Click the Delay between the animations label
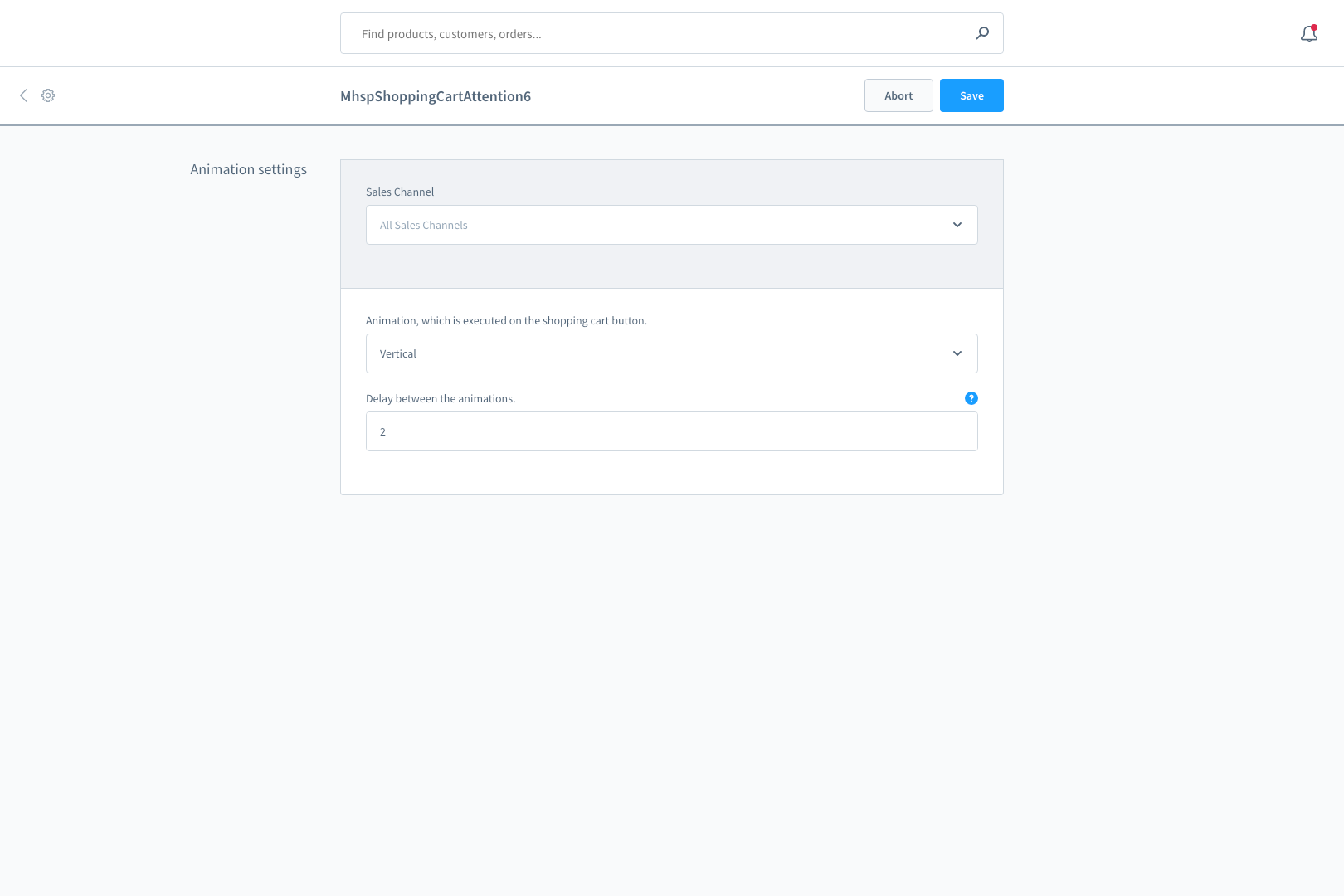This screenshot has height=896, width=1344. coord(441,398)
